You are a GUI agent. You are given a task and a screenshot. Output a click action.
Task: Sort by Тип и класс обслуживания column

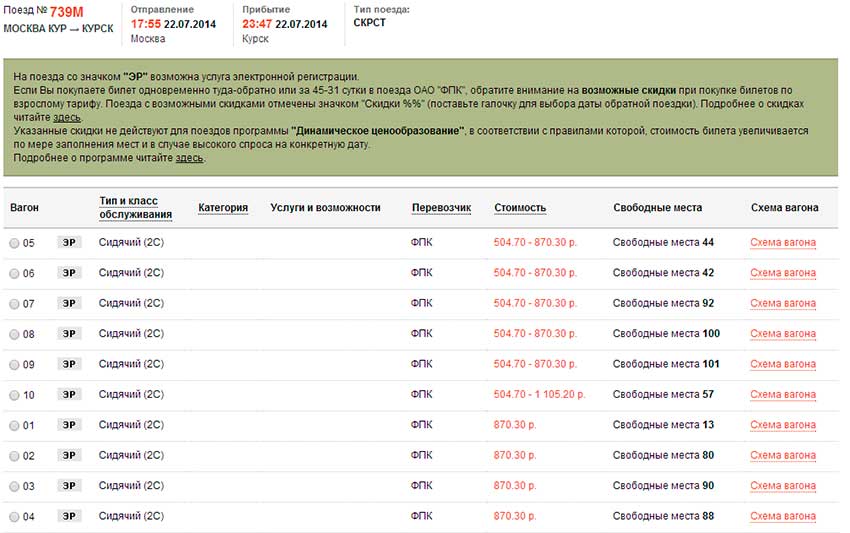pyautogui.click(x=135, y=207)
